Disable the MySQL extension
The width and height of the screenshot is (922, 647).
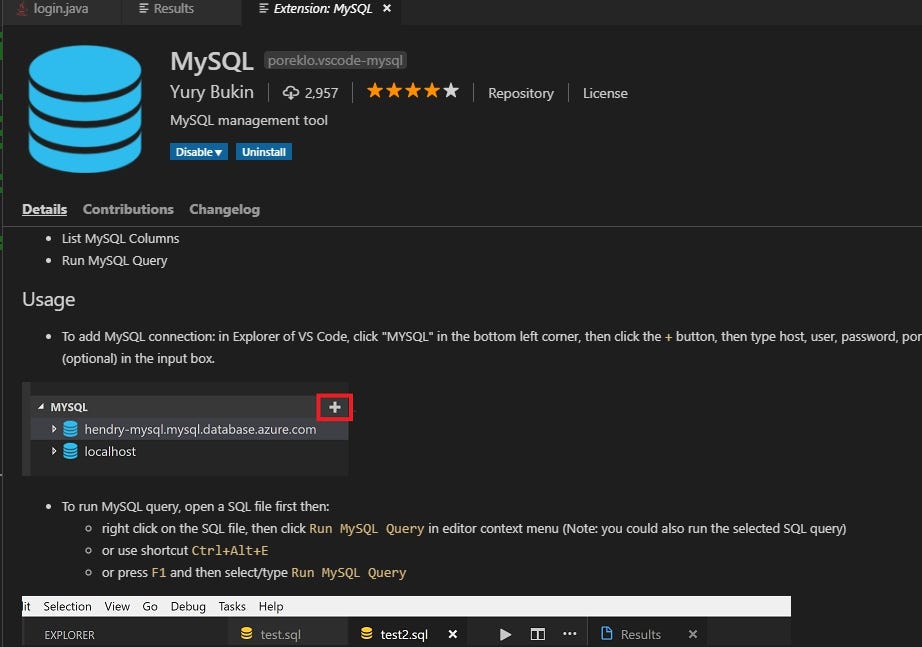[192, 151]
